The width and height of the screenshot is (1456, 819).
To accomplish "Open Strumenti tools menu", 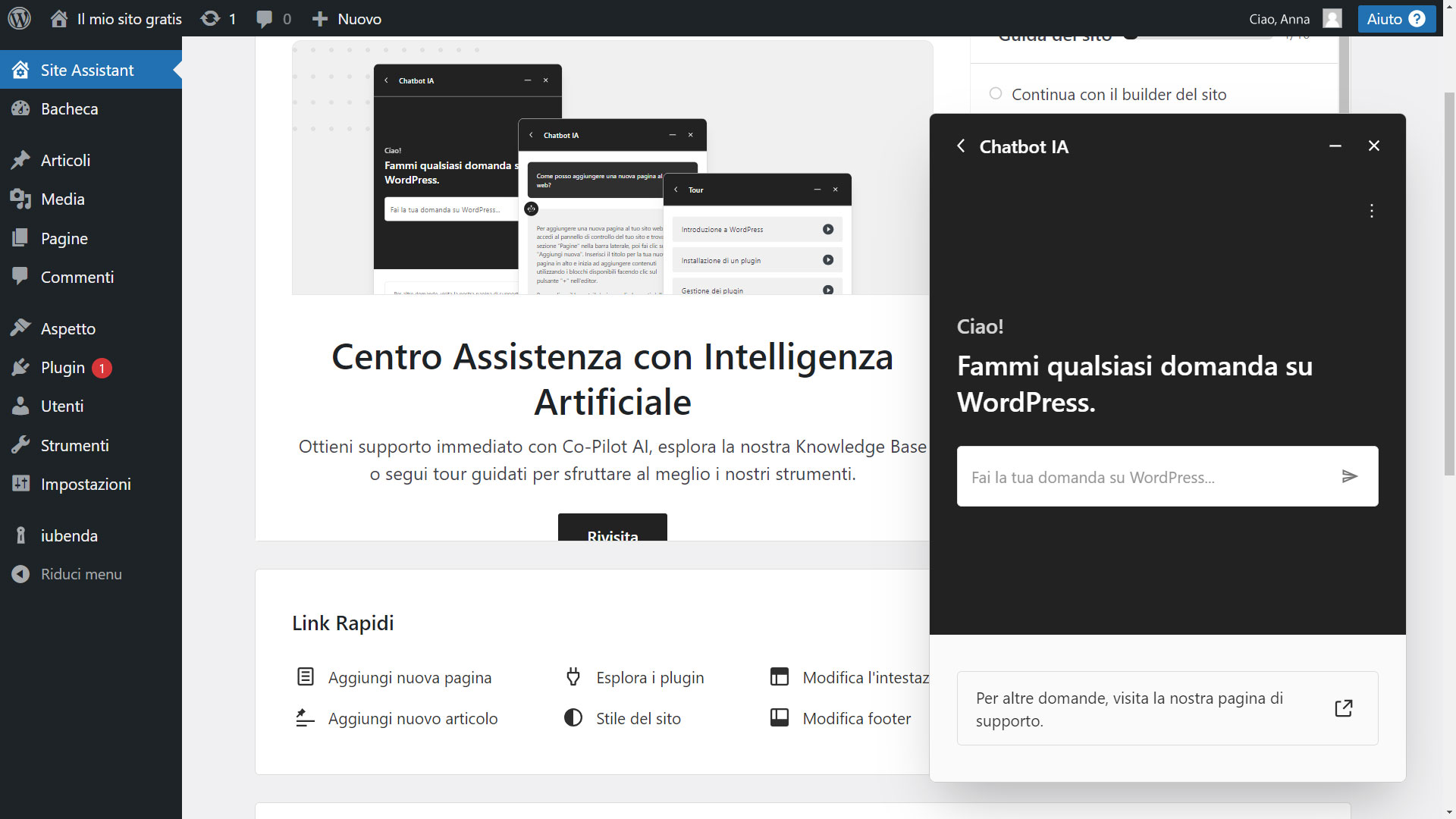I will [91, 445].
